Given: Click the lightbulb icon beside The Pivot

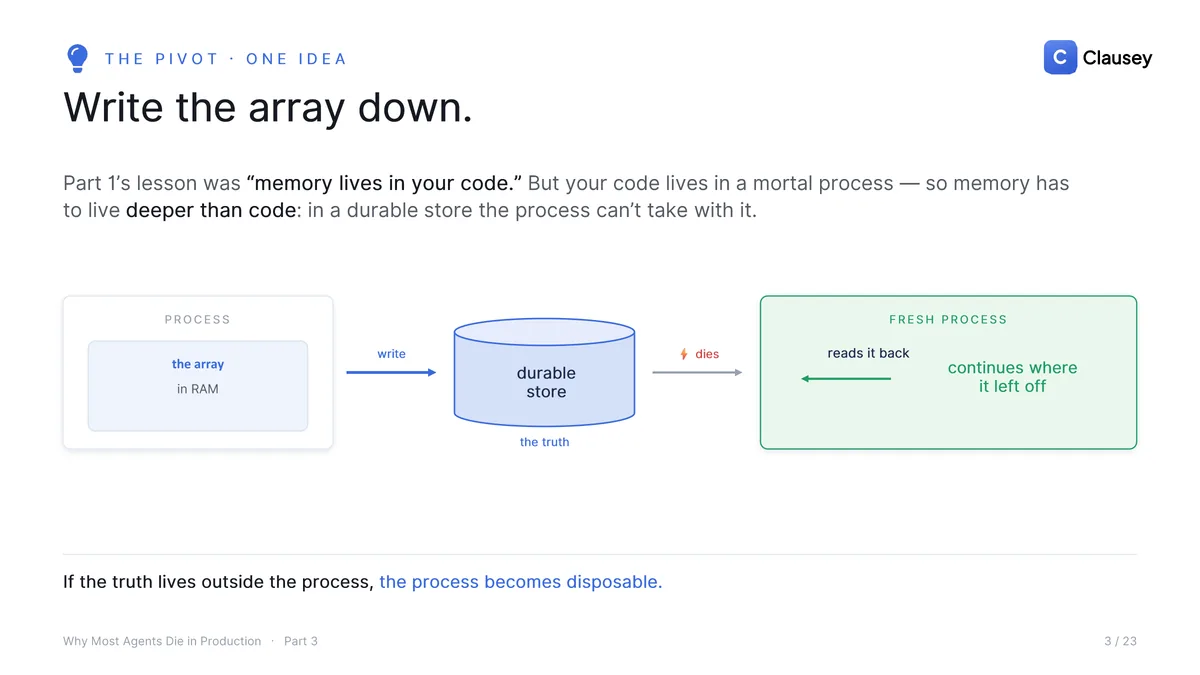Looking at the screenshot, I should (x=77, y=59).
